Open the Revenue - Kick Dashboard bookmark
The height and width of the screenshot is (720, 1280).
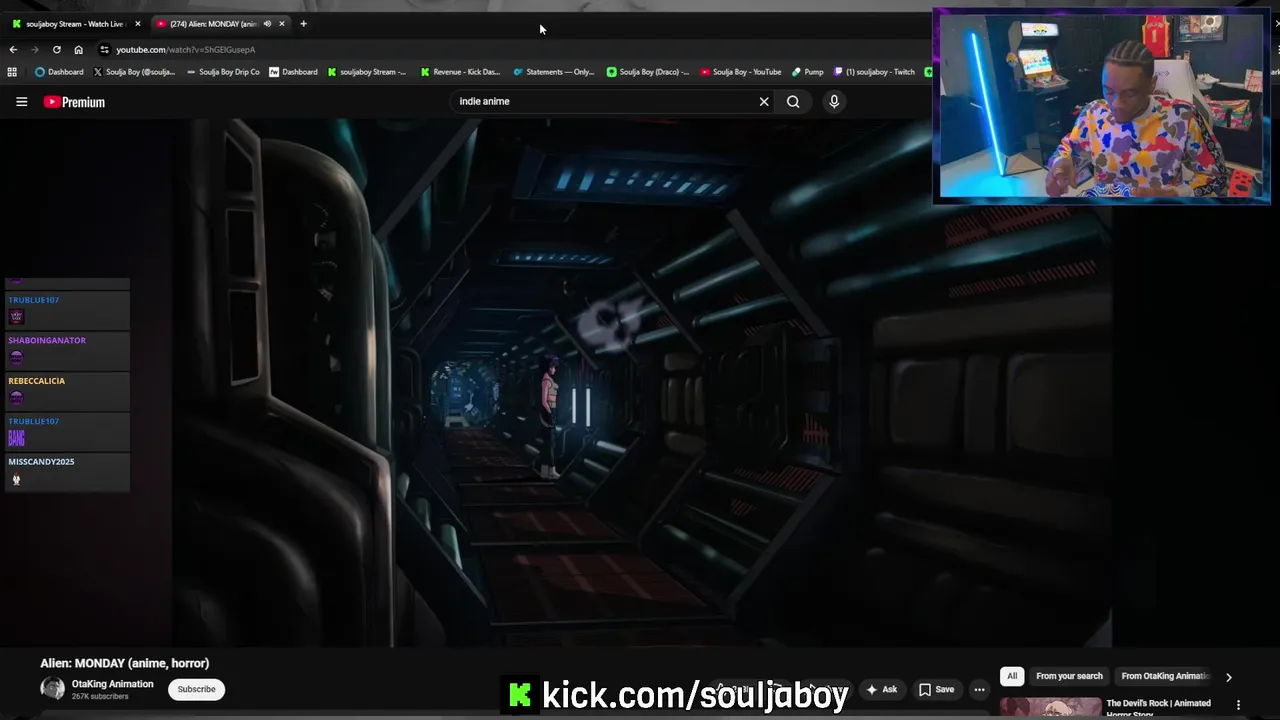point(460,72)
